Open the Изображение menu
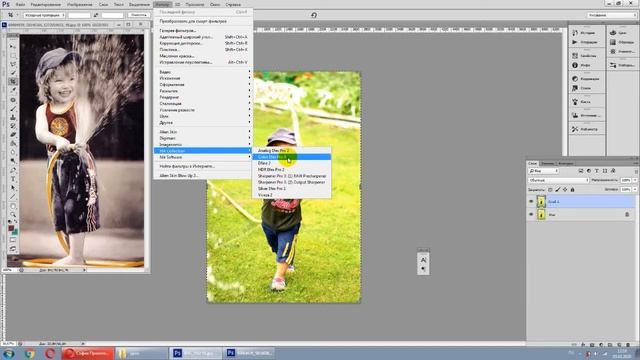Screen dimensions: 640x360 pyautogui.click(x=80, y=4)
